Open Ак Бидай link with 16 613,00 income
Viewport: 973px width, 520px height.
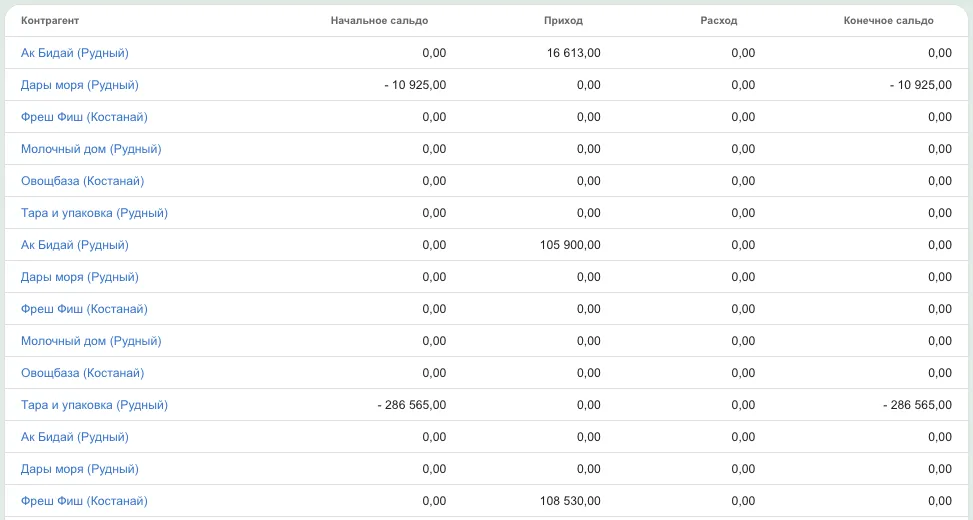point(74,53)
